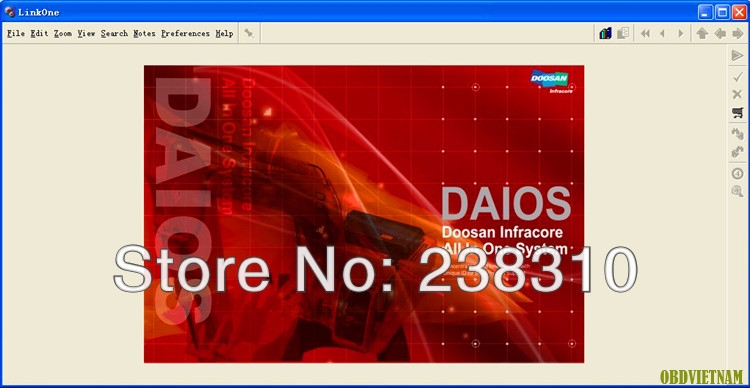
Task: Open the colorful bookshelf library icon
Action: (605, 33)
